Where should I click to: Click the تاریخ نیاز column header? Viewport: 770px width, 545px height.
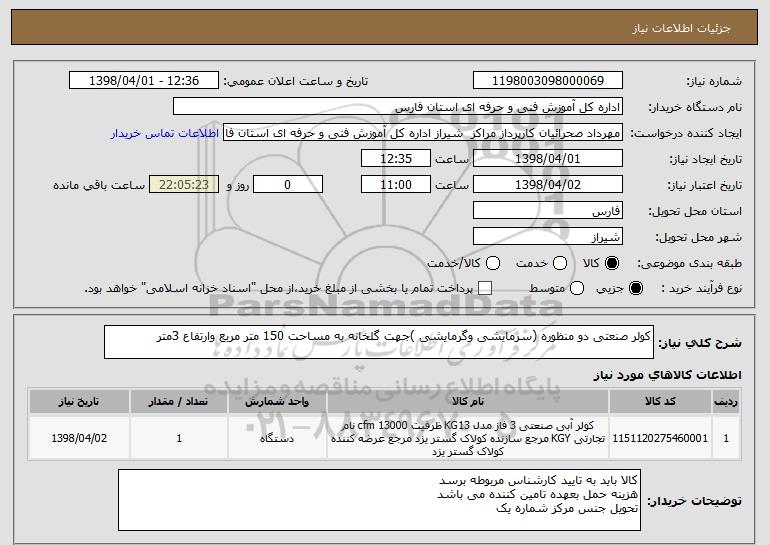[79, 402]
